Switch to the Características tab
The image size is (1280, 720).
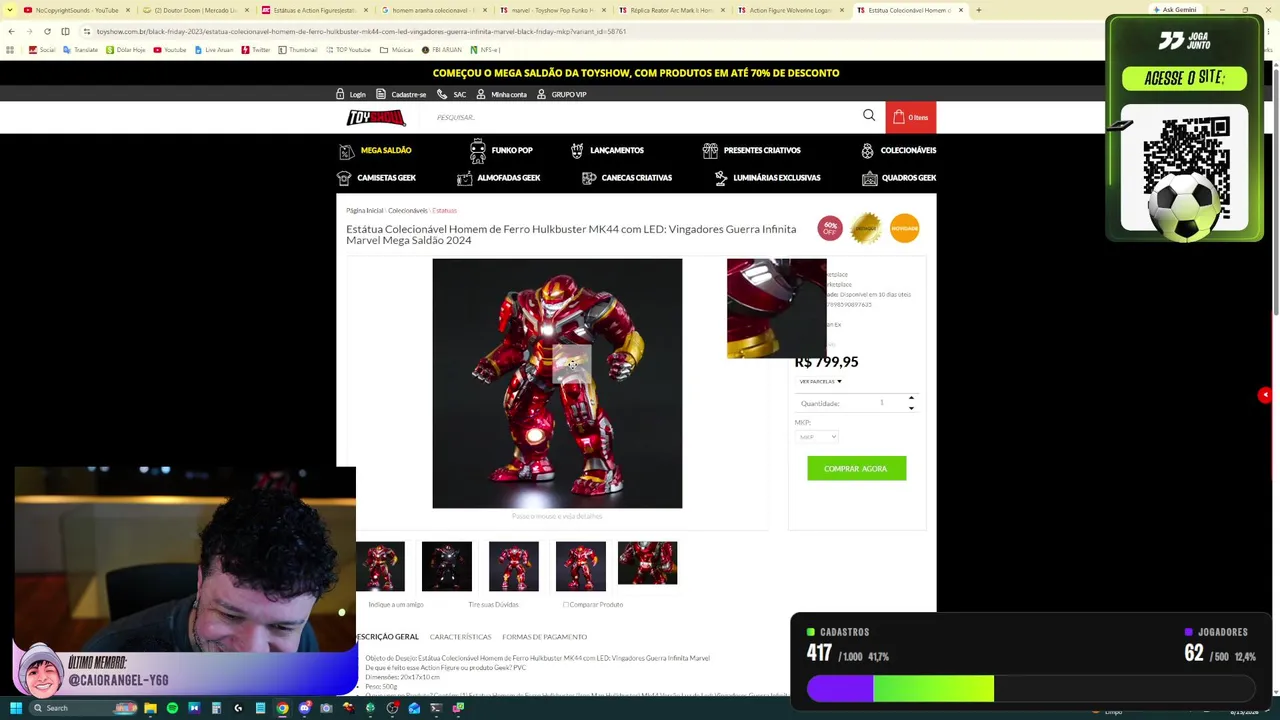460,637
